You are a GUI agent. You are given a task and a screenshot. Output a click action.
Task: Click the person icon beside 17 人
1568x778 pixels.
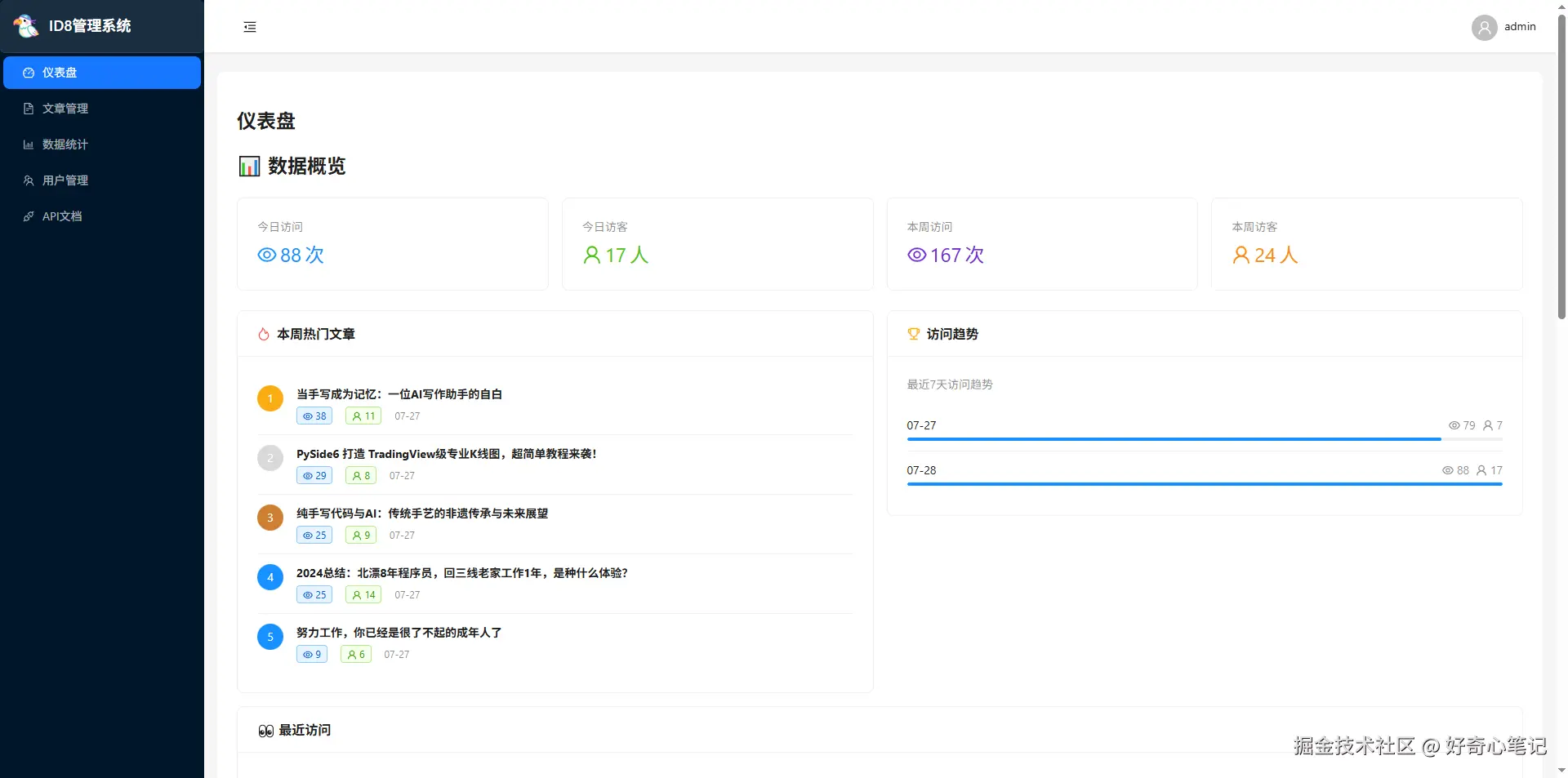[x=592, y=255]
